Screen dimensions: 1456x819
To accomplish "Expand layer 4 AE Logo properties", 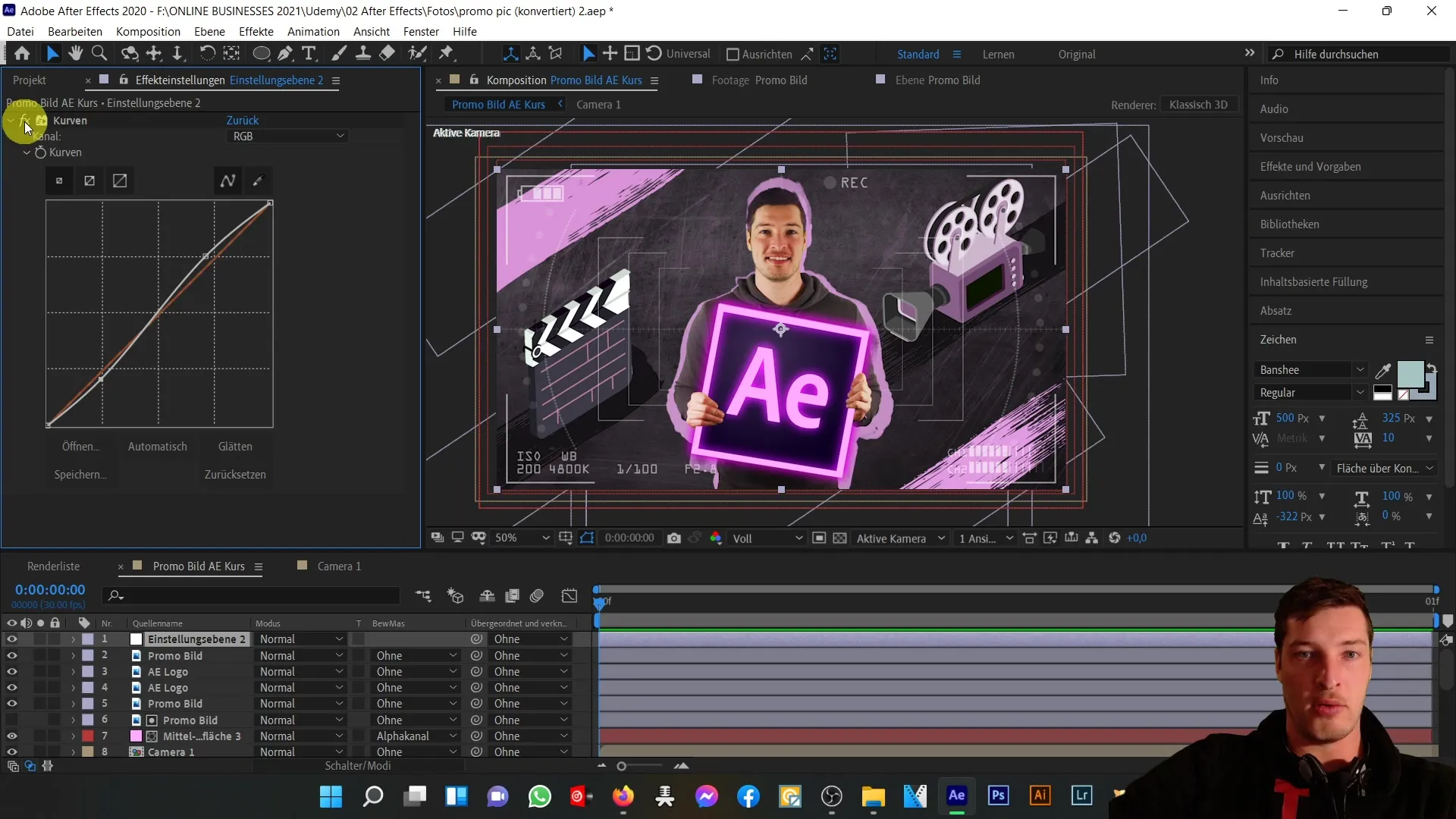I will click(73, 688).
